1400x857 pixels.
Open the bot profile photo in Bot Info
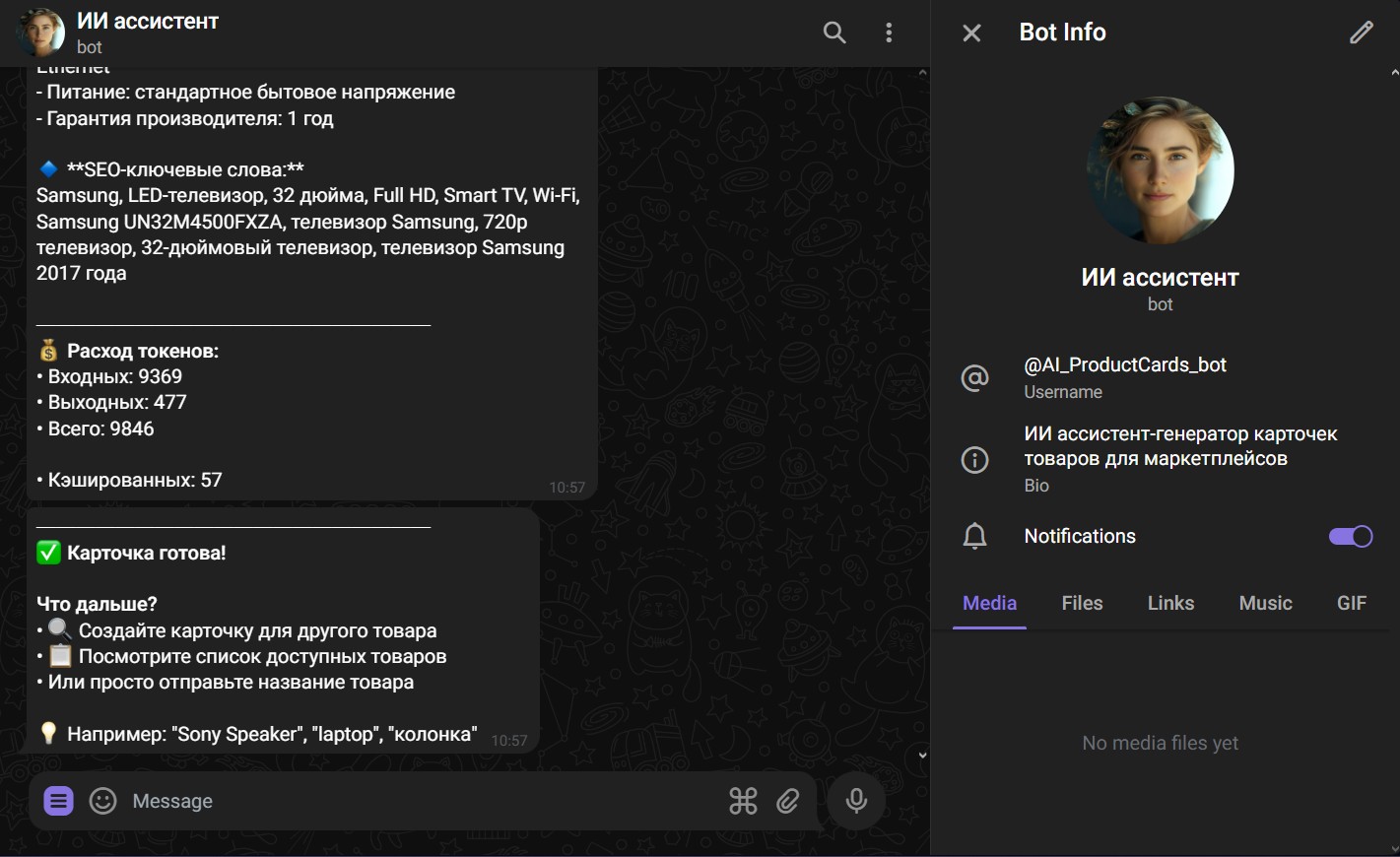click(x=1161, y=170)
